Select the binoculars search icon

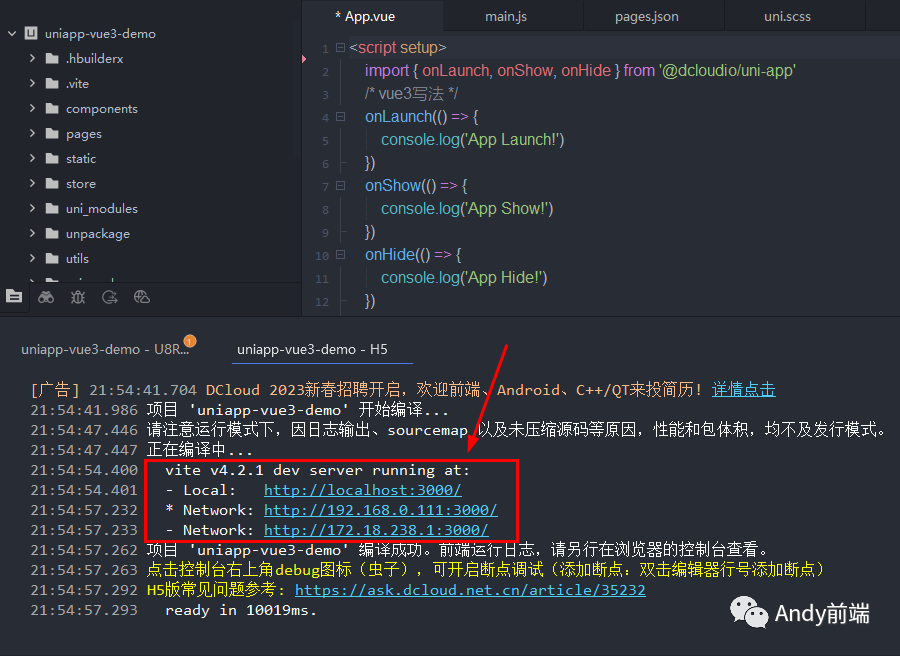pos(46,296)
